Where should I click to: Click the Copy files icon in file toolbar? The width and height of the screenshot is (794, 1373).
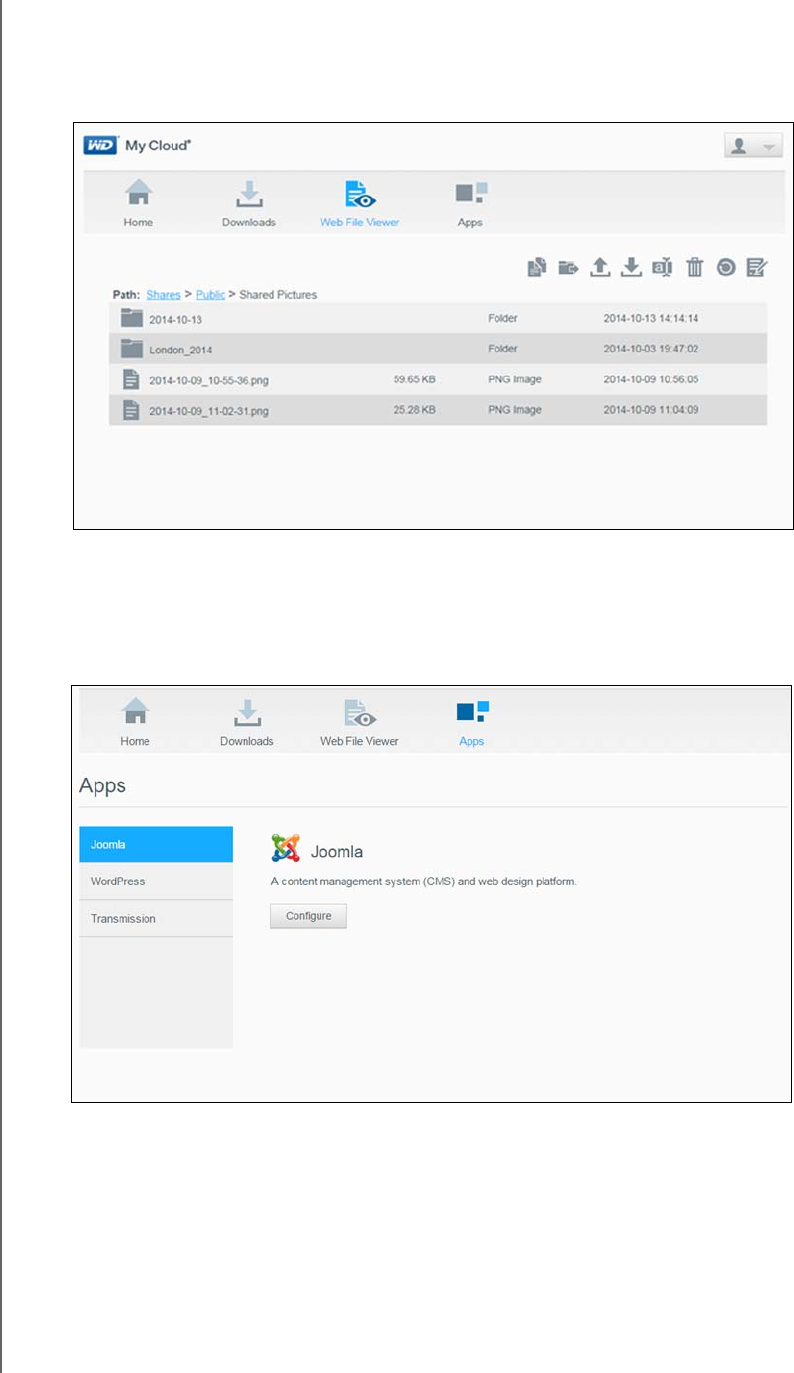click(537, 267)
